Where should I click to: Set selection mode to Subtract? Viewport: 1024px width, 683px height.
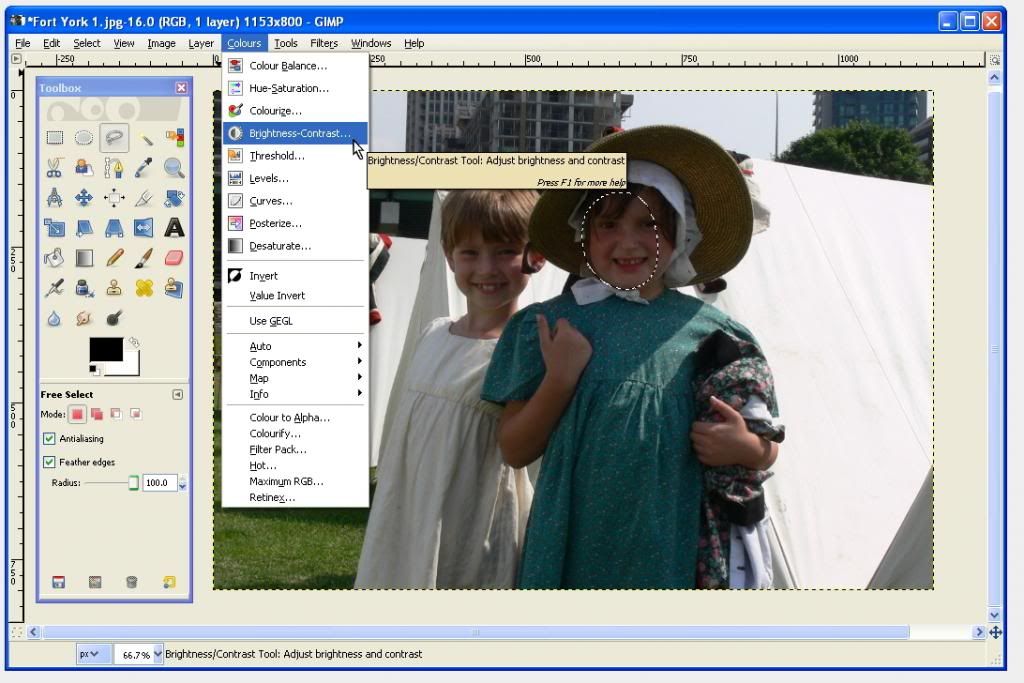coord(116,414)
